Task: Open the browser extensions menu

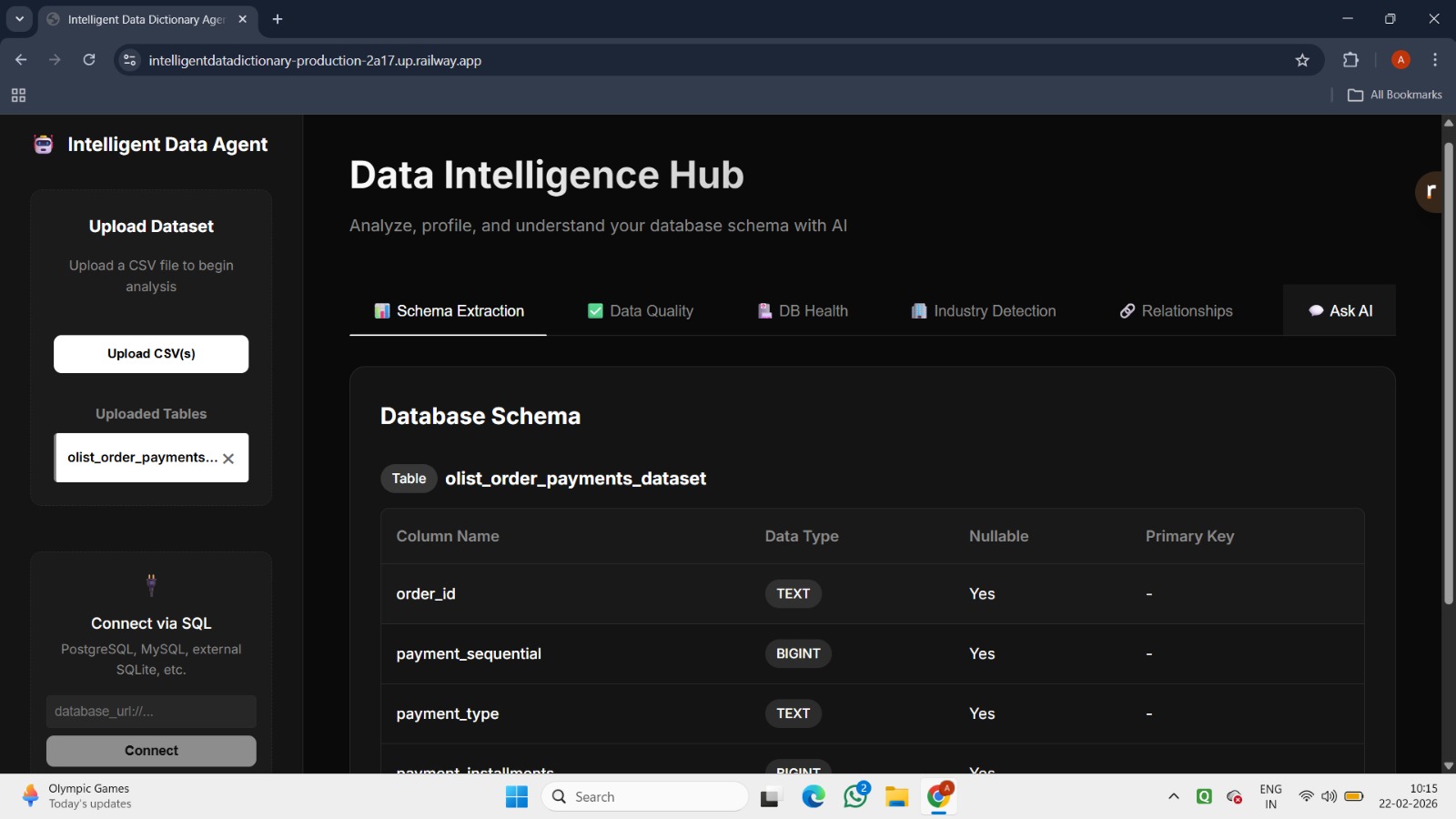Action: [x=1350, y=60]
